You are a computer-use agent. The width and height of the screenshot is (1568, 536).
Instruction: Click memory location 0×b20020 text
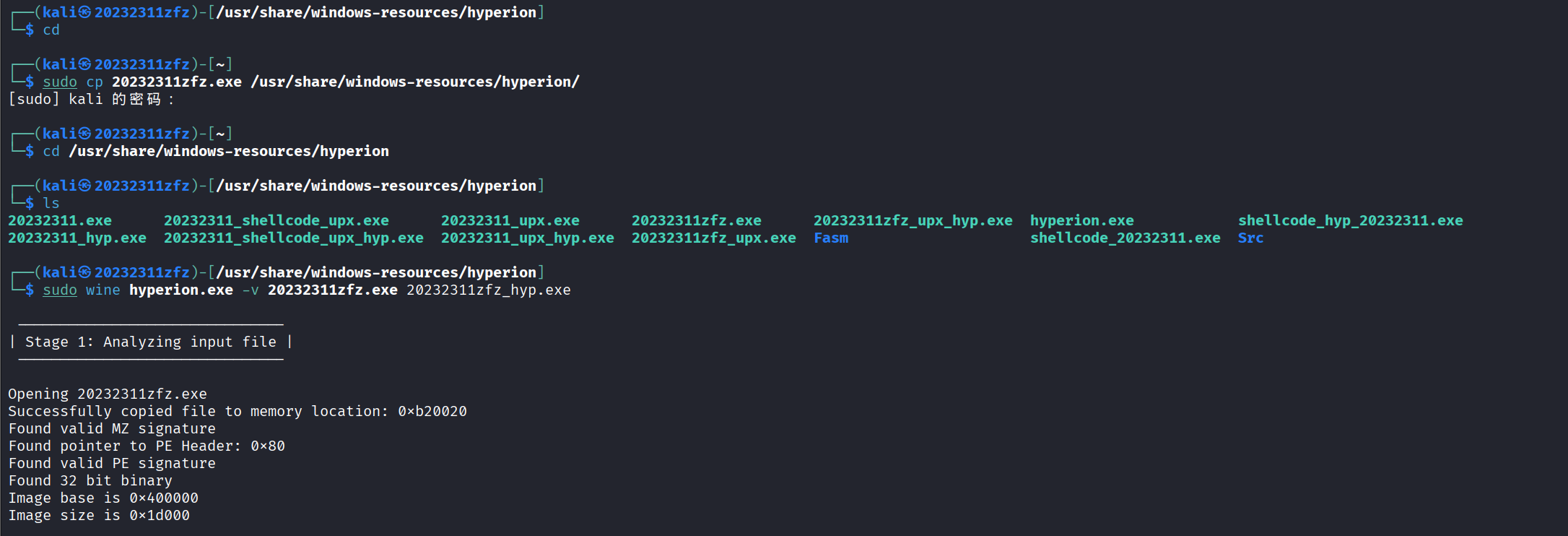coord(432,411)
